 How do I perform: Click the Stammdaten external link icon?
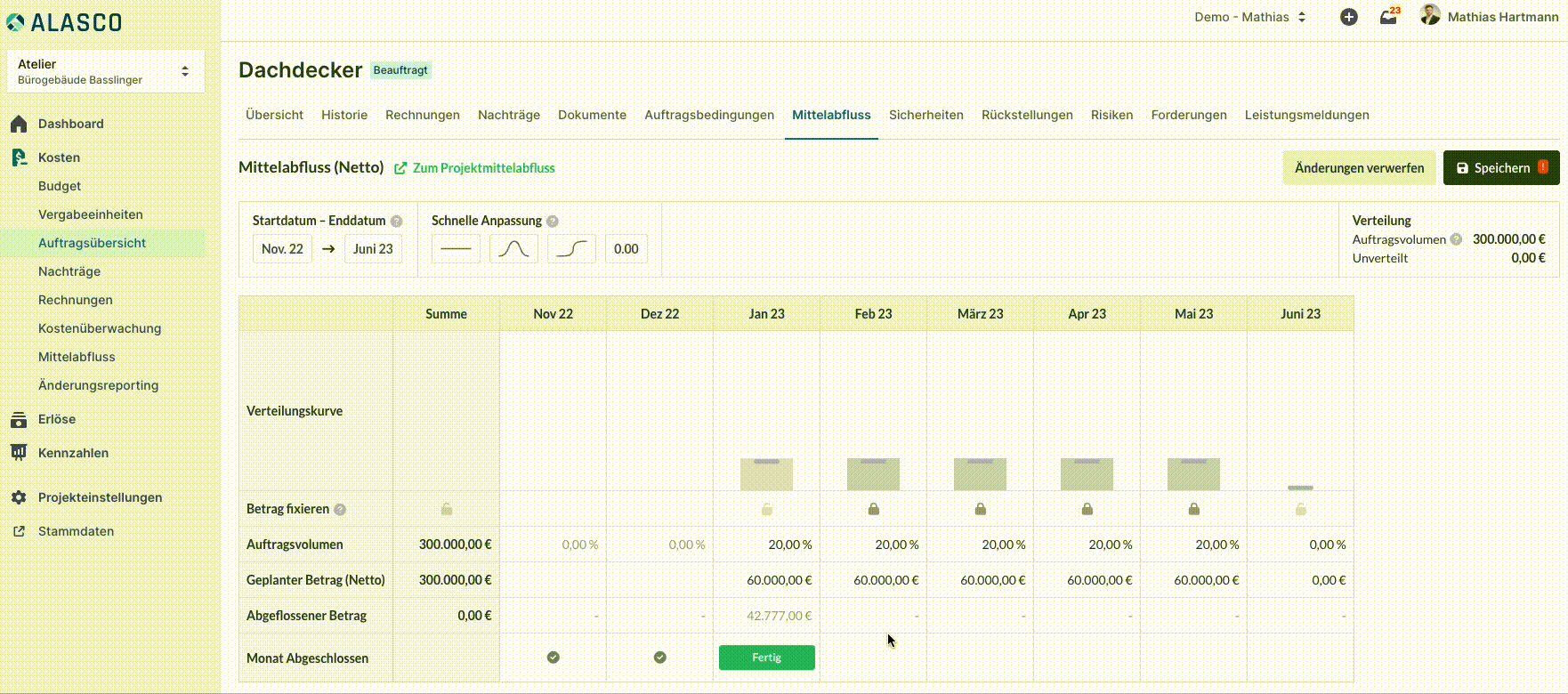pos(19,531)
